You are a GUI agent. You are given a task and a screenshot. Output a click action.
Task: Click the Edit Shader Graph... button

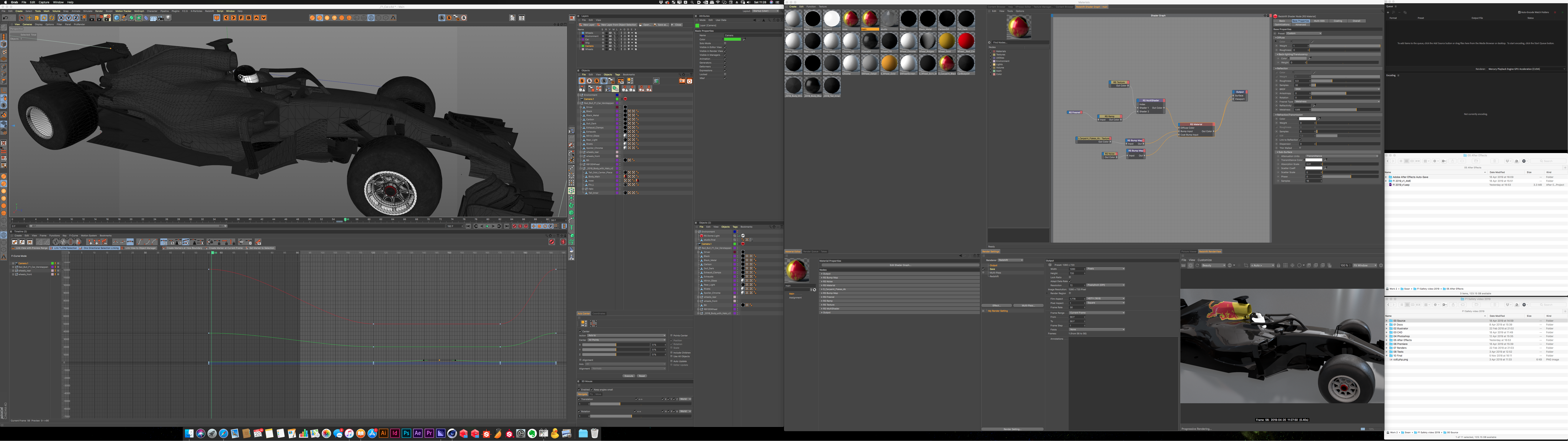(901, 265)
